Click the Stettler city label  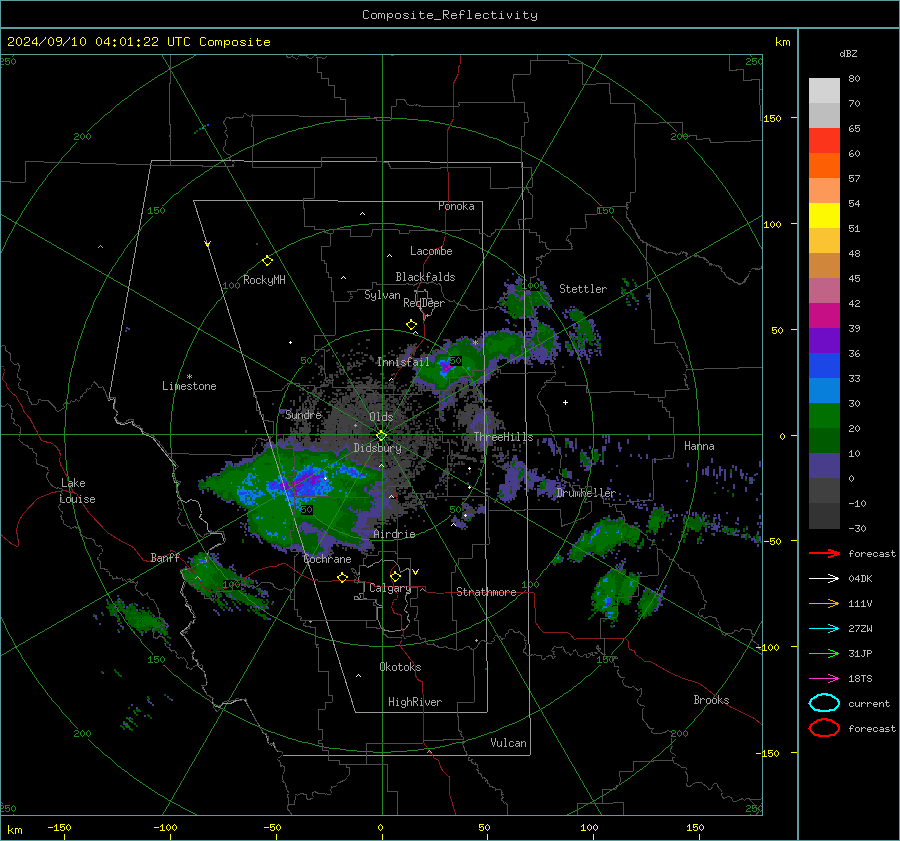click(583, 289)
